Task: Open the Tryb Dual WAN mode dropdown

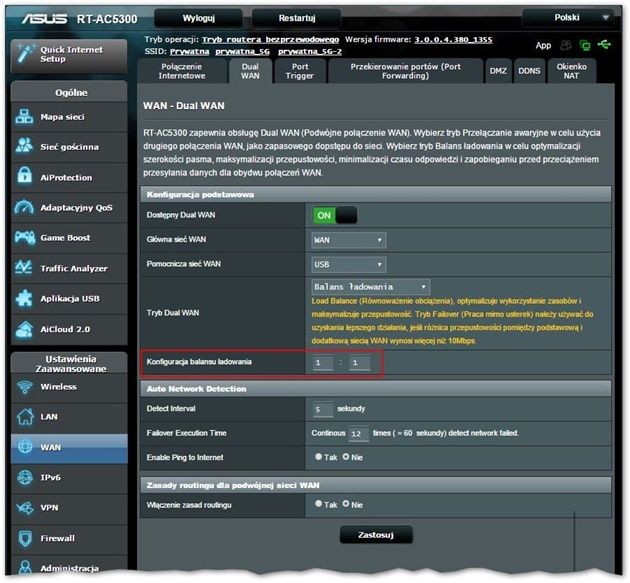Action: click(371, 287)
